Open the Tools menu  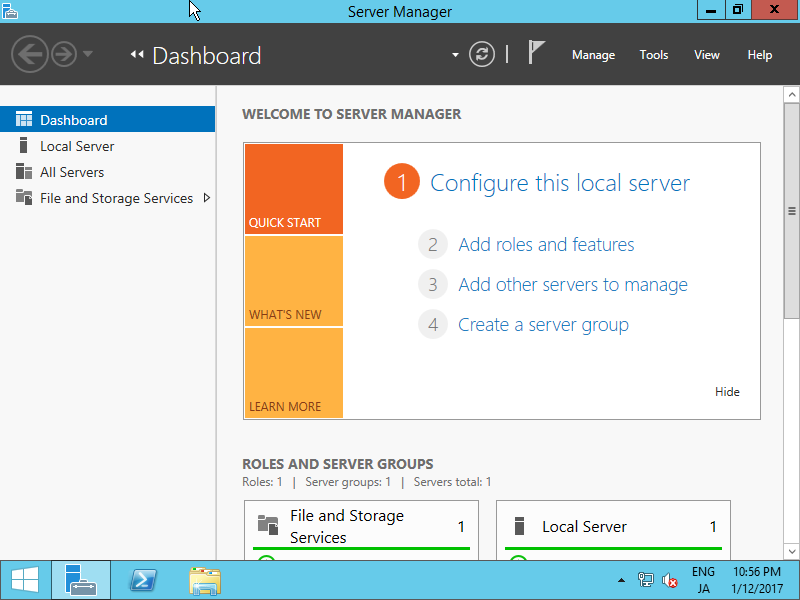pos(653,55)
